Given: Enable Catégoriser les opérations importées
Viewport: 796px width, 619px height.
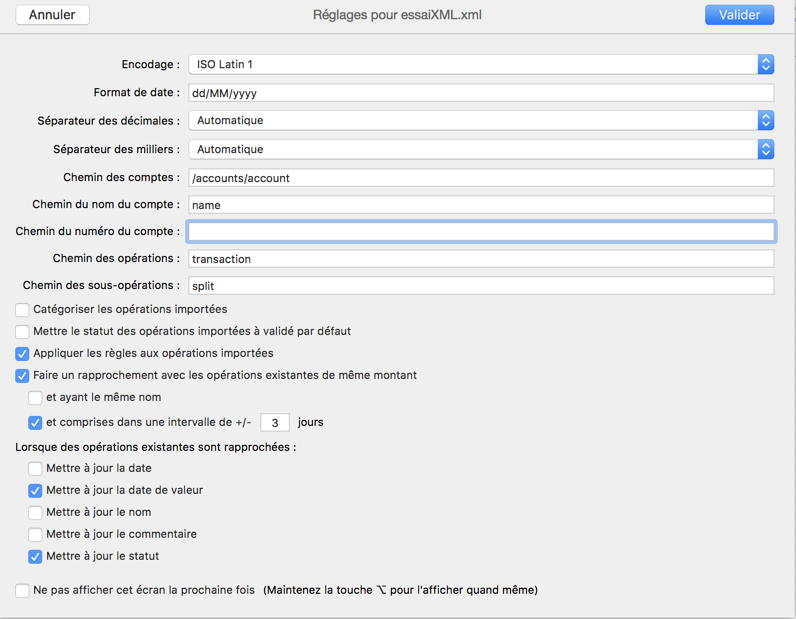Looking at the screenshot, I should 22,310.
